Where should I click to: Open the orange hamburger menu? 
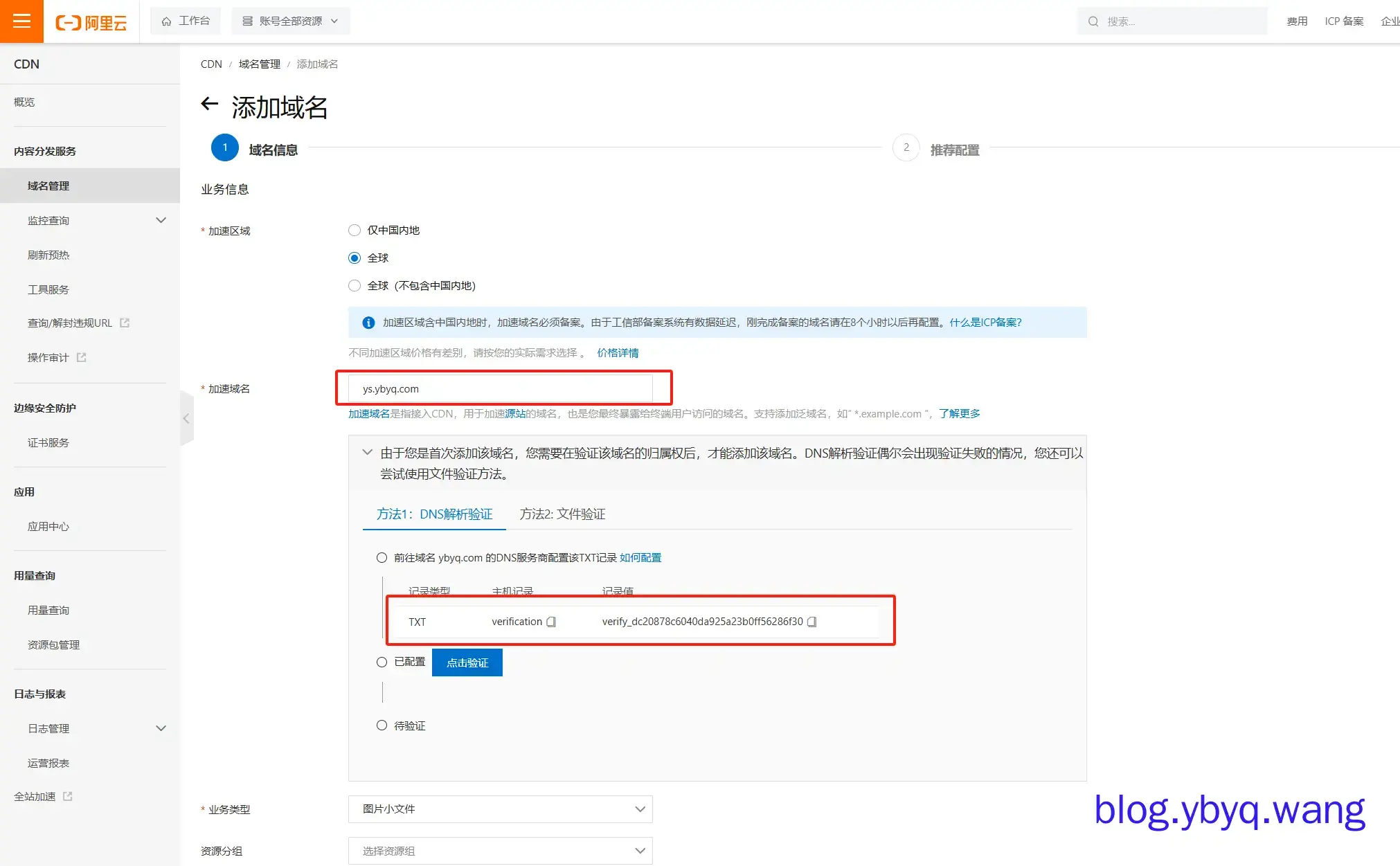tap(21, 21)
